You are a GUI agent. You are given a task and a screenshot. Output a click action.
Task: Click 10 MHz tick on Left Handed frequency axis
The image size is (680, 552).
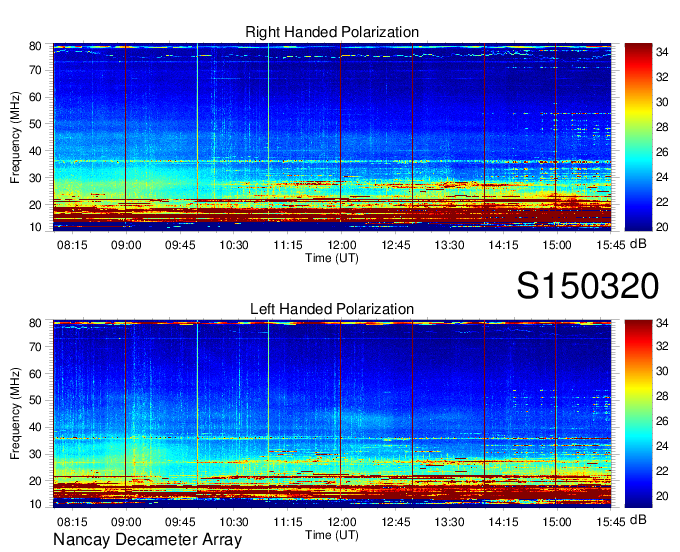tap(35, 504)
